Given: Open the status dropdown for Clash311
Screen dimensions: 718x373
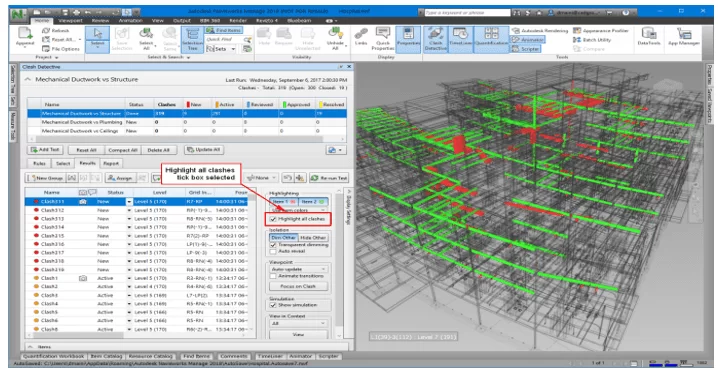Looking at the screenshot, I should tap(130, 202).
